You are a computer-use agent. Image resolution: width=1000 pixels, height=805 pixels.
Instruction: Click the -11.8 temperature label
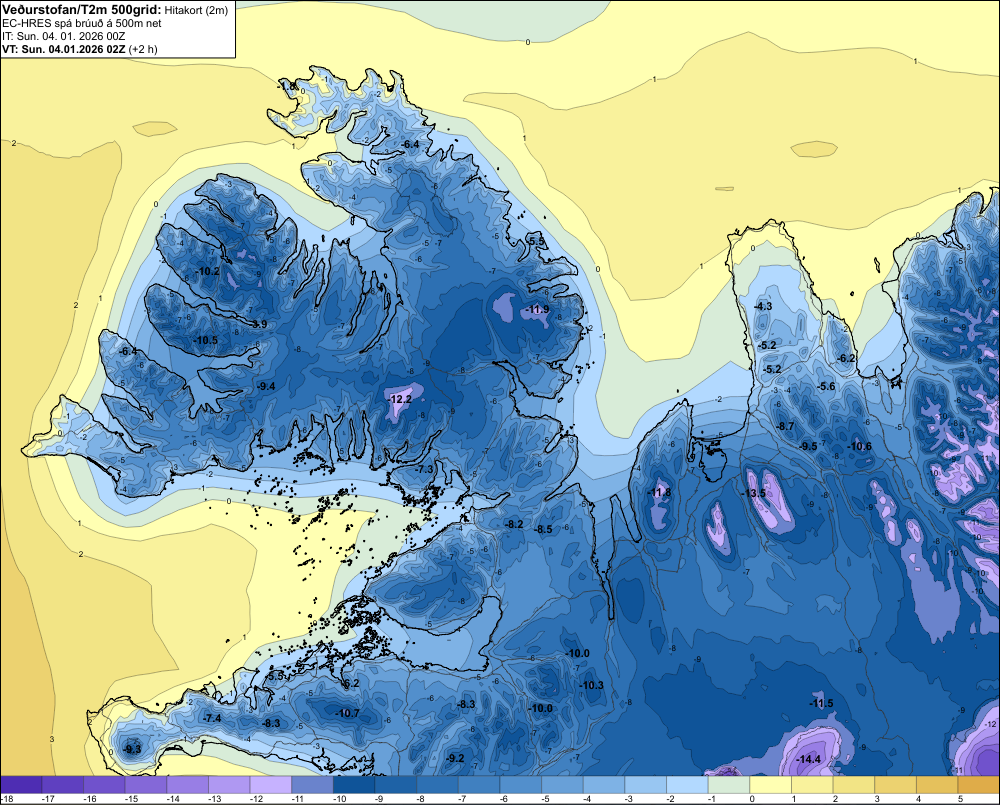(659, 492)
